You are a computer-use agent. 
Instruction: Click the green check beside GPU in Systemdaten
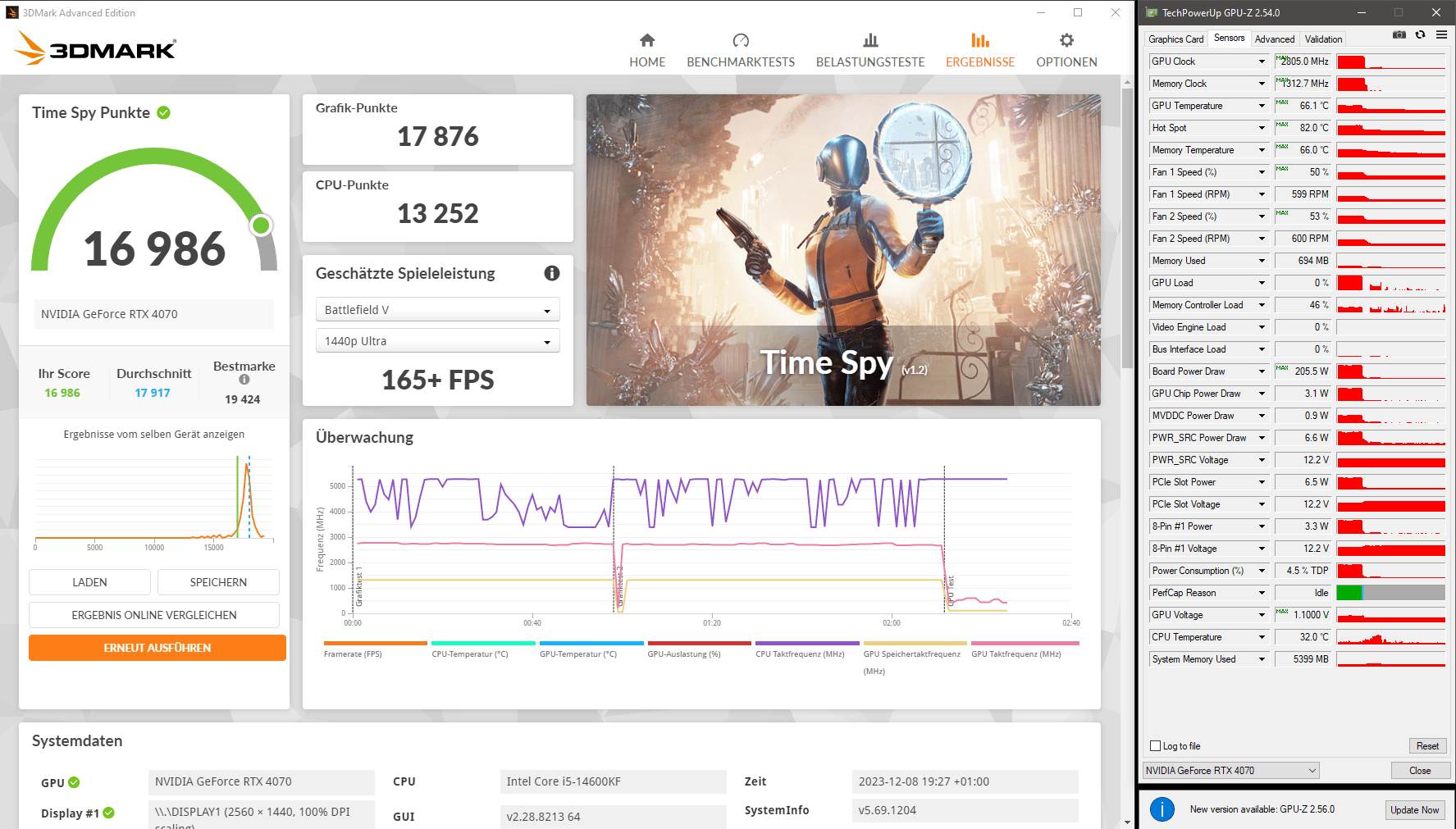tap(74, 782)
